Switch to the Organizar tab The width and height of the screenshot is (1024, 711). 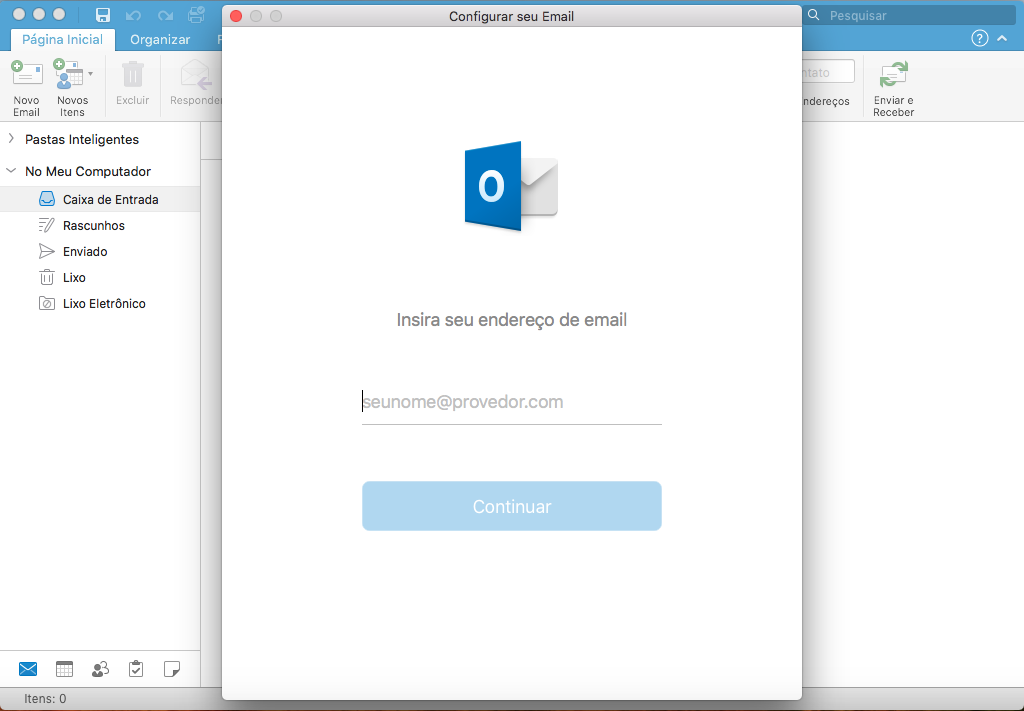click(160, 40)
